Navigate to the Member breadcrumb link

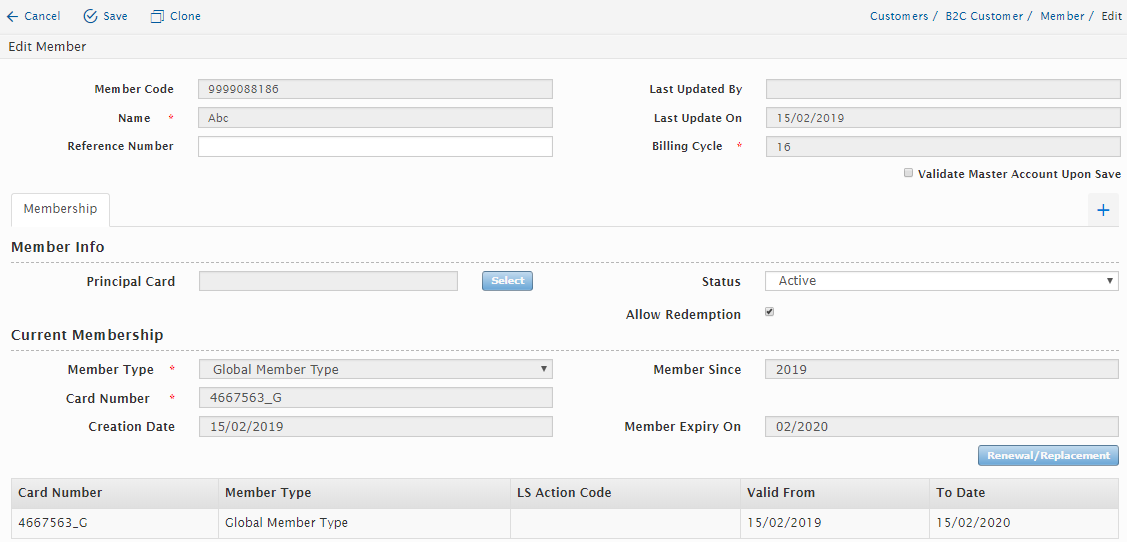(1061, 17)
